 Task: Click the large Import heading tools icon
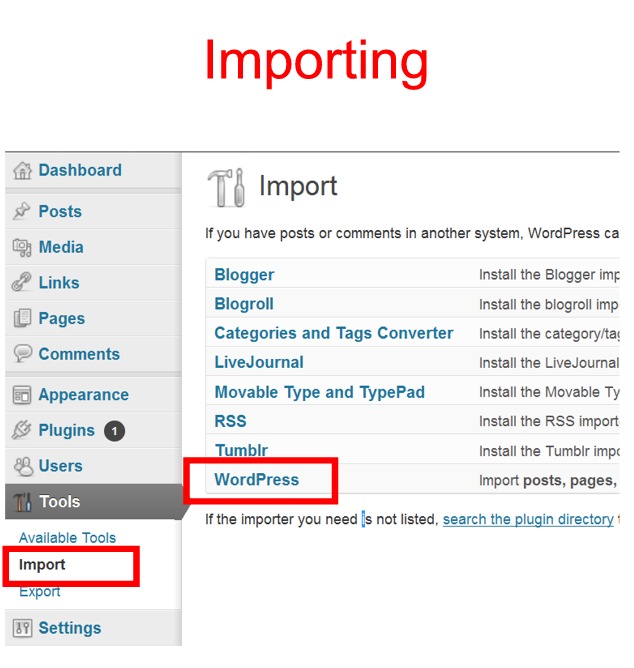[226, 187]
